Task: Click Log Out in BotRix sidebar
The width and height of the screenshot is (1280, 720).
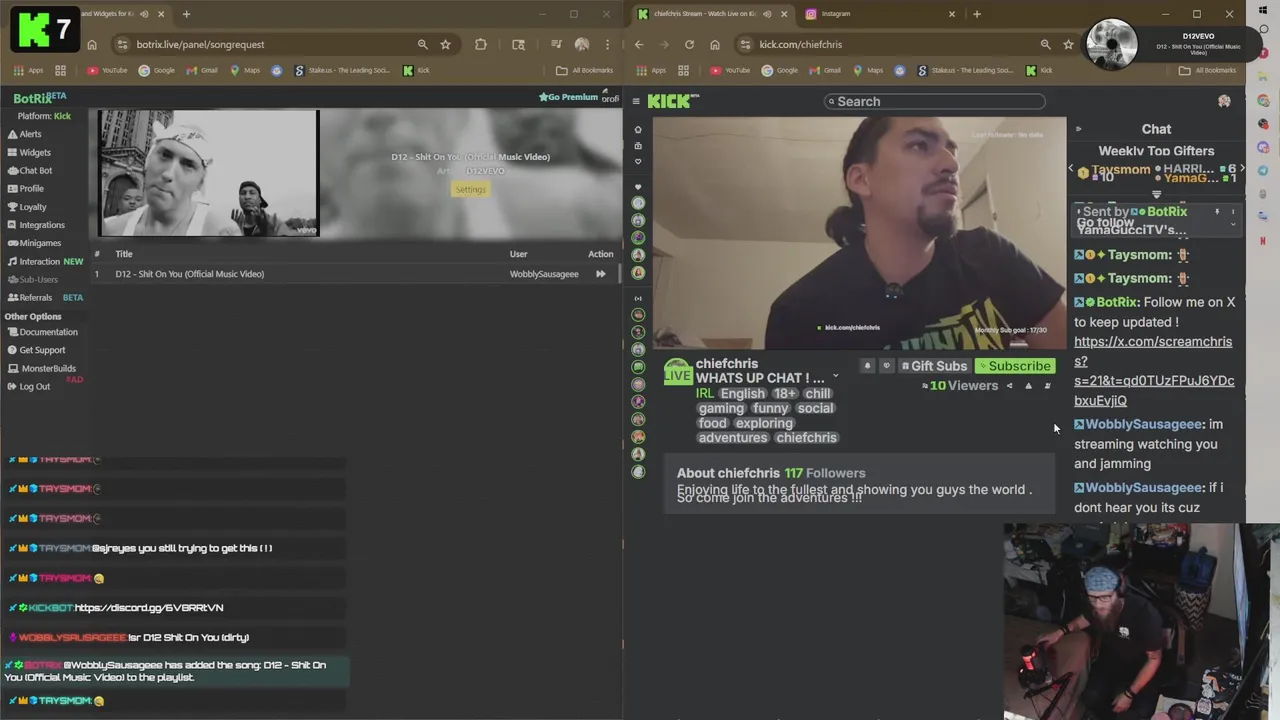Action: [x=28, y=386]
